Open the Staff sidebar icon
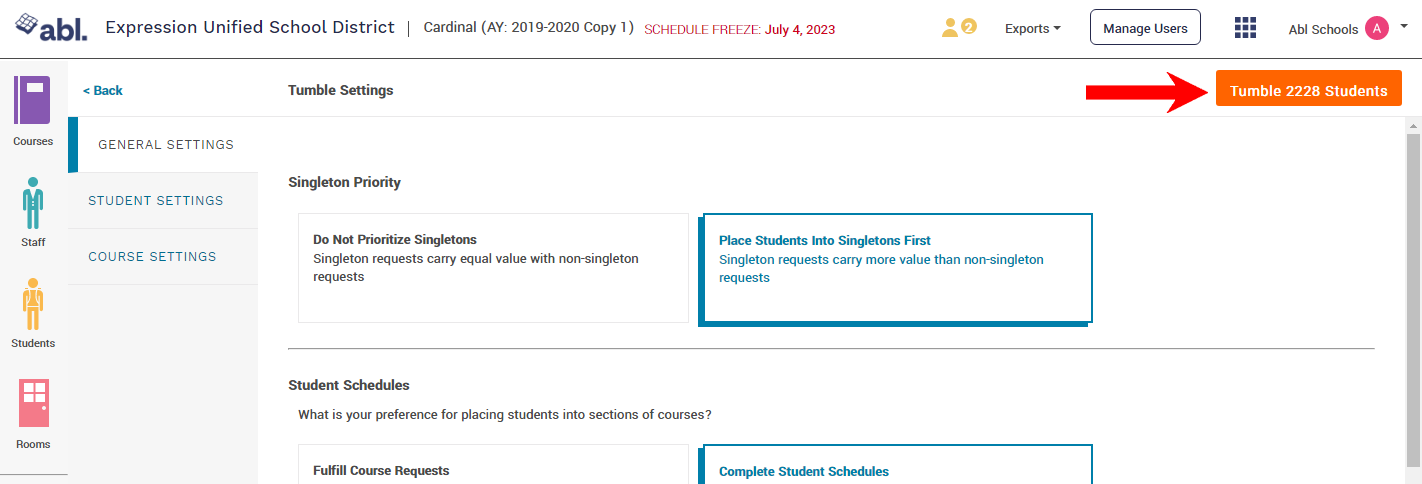 click(x=32, y=203)
